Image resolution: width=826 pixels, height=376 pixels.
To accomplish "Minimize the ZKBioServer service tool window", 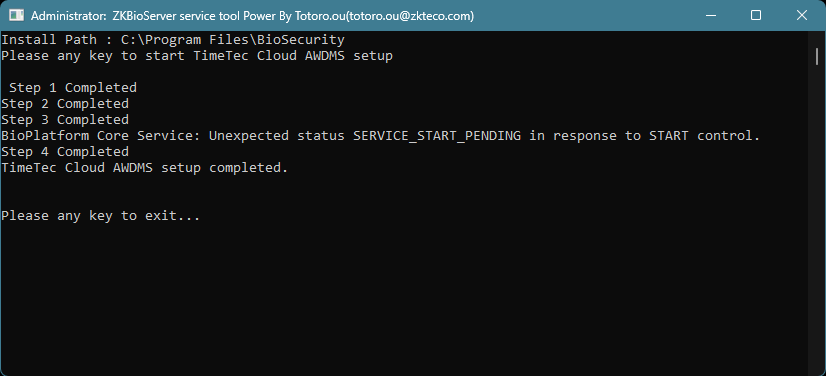I will pyautogui.click(x=709, y=15).
